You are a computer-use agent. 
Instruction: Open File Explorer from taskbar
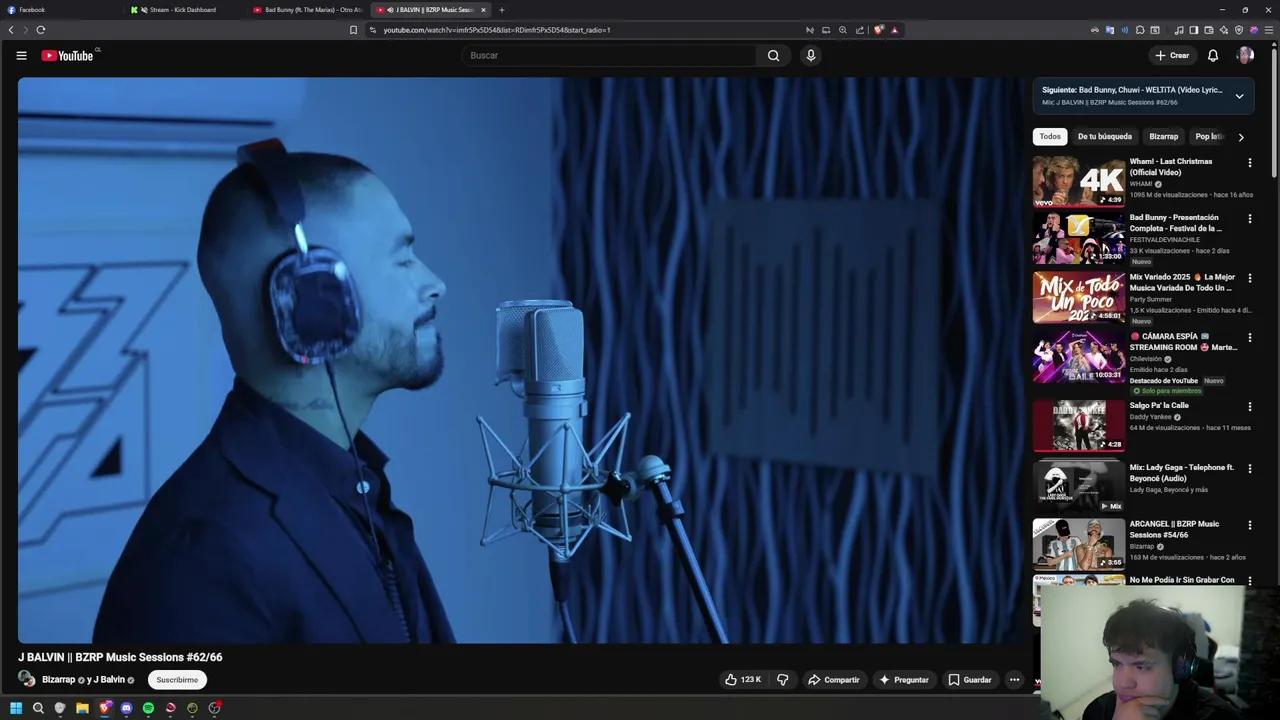tap(82, 708)
